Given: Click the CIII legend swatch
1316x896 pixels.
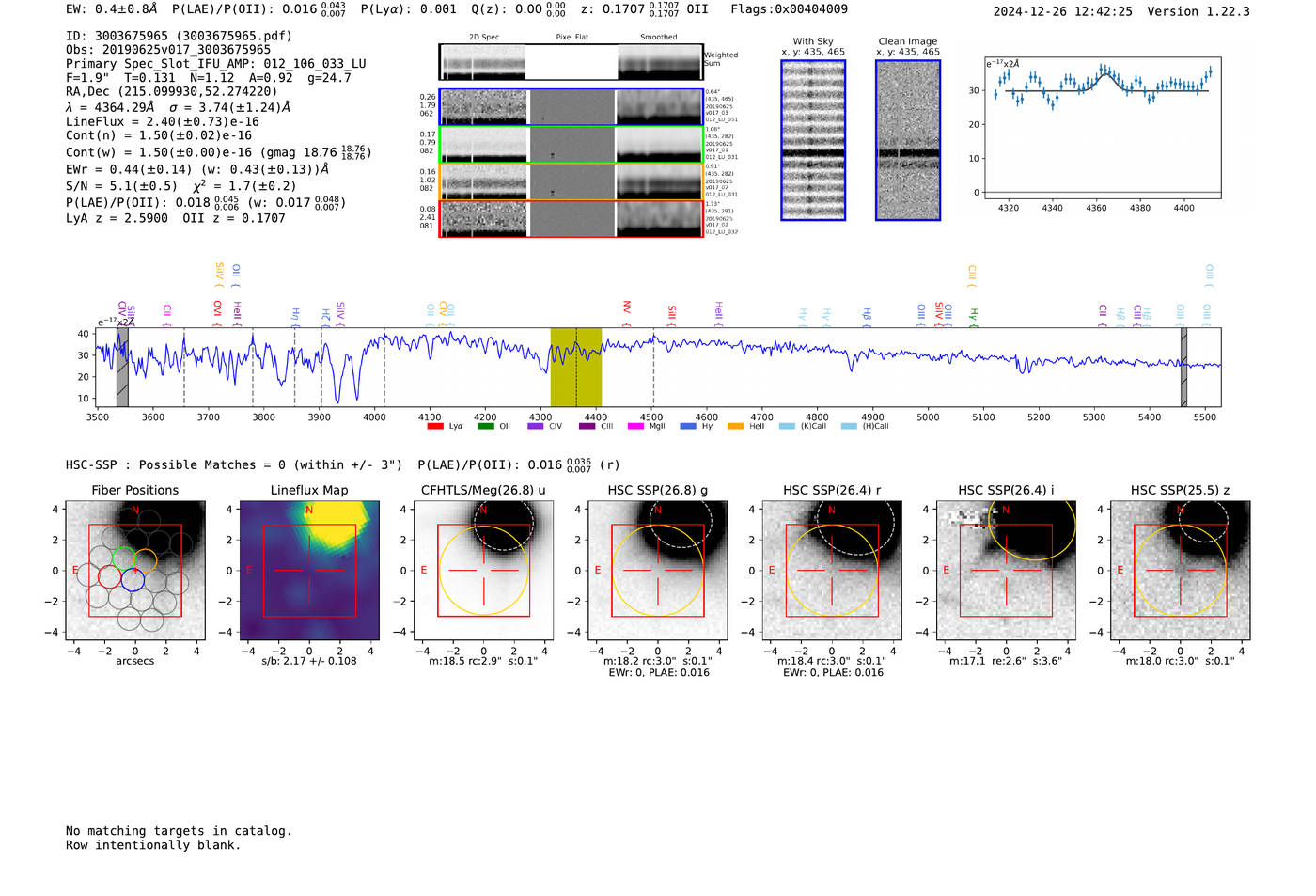Looking at the screenshot, I should 587,426.
